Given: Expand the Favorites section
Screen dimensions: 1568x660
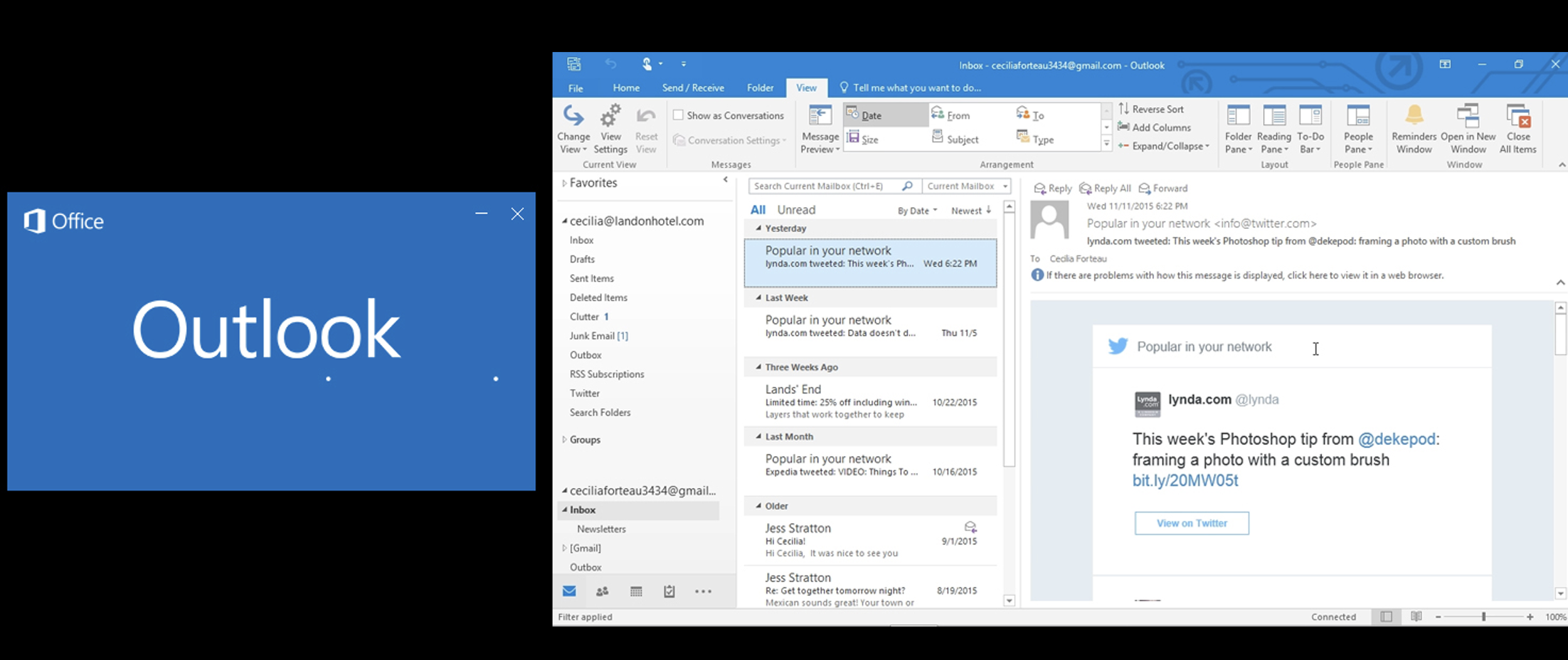Looking at the screenshot, I should 564,183.
